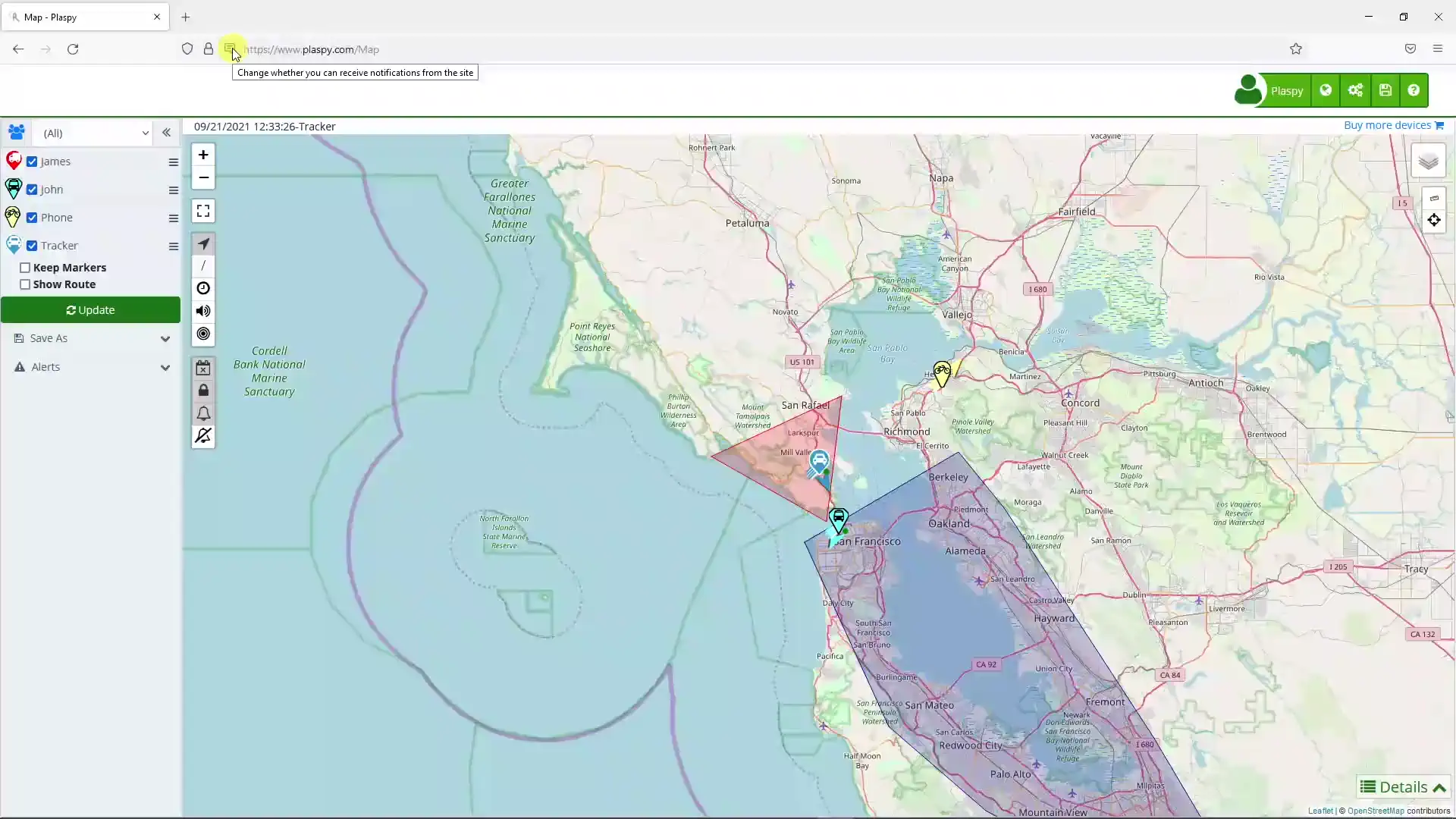Click the crossed-out bell mute icon
The image size is (1456, 819).
(203, 436)
